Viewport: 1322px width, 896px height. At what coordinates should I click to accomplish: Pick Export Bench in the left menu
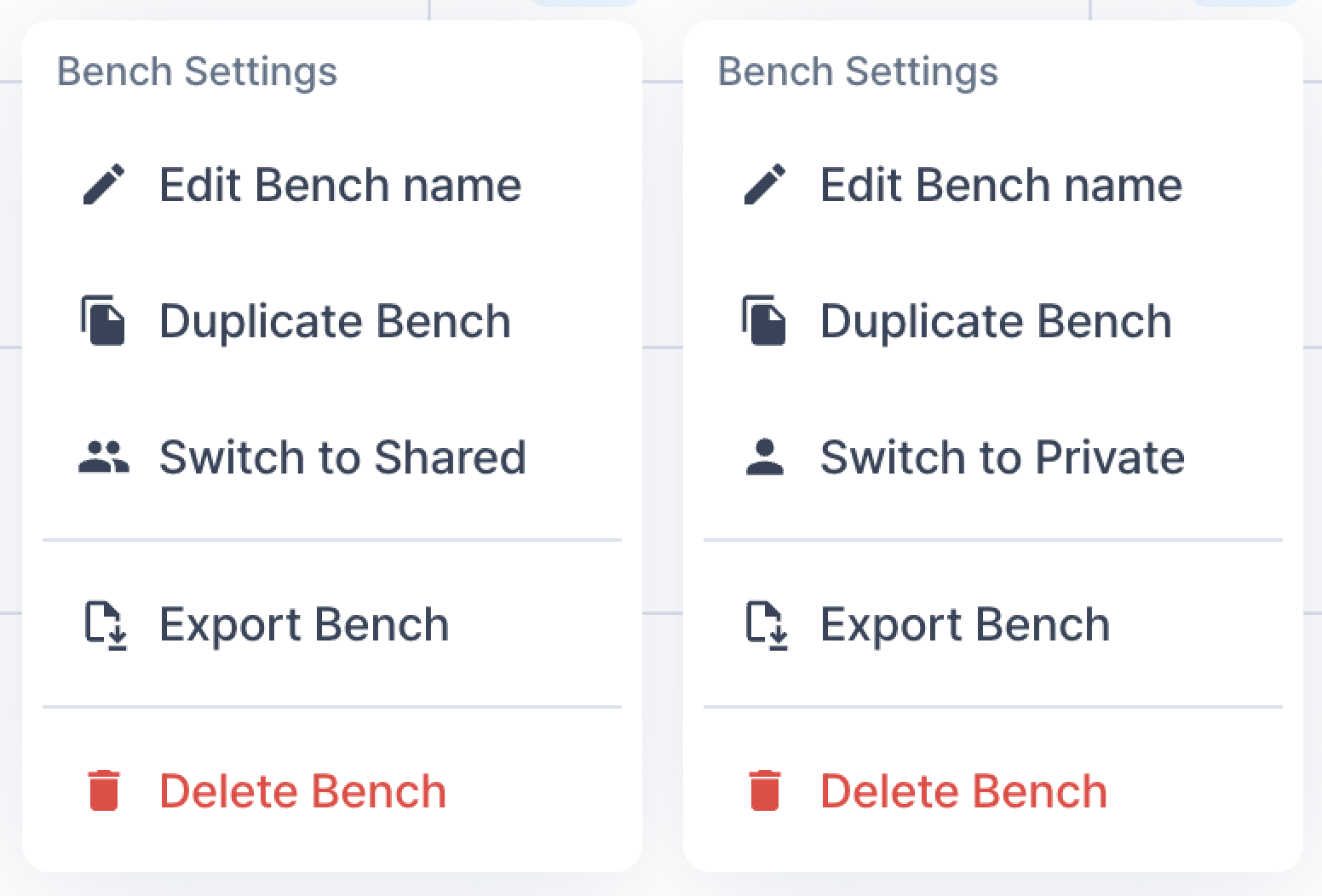point(304,624)
